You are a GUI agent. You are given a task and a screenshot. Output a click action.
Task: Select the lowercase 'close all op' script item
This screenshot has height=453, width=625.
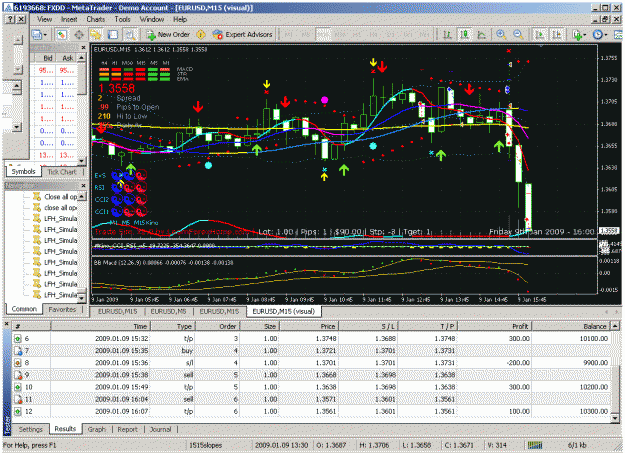[x=55, y=207]
